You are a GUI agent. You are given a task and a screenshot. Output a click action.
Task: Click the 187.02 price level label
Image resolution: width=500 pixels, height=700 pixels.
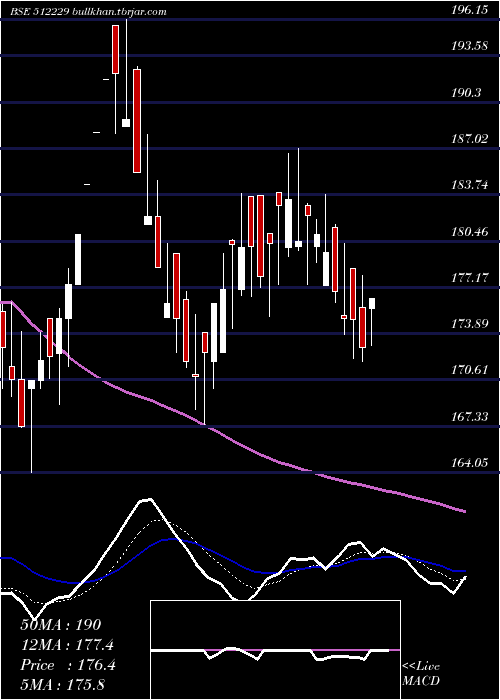[469, 139]
